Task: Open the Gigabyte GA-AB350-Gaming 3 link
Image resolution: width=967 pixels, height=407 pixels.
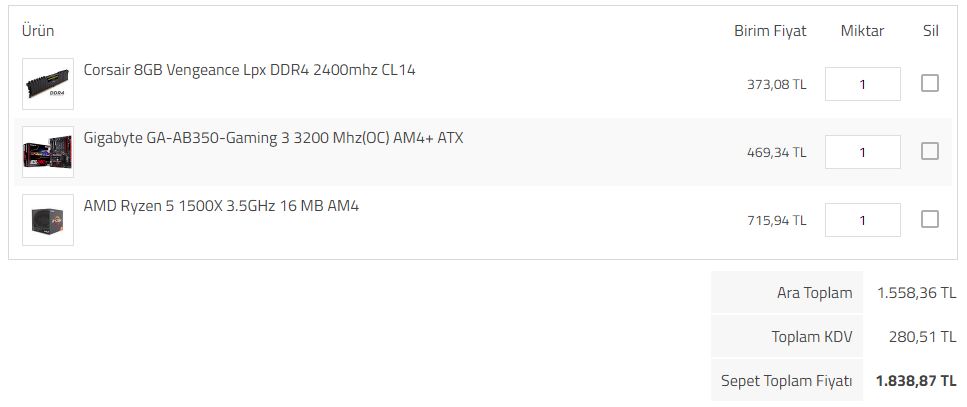Action: pos(273,138)
